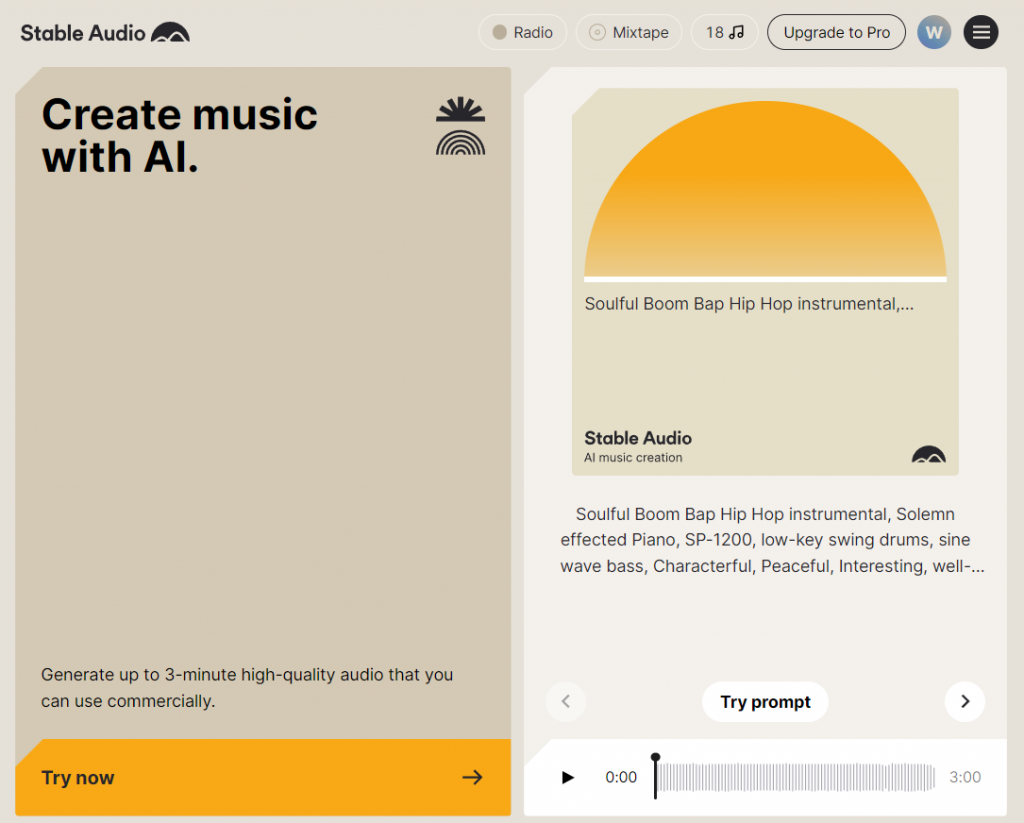This screenshot has width=1024, height=823.
Task: Open the Radio station
Action: pyautogui.click(x=523, y=32)
